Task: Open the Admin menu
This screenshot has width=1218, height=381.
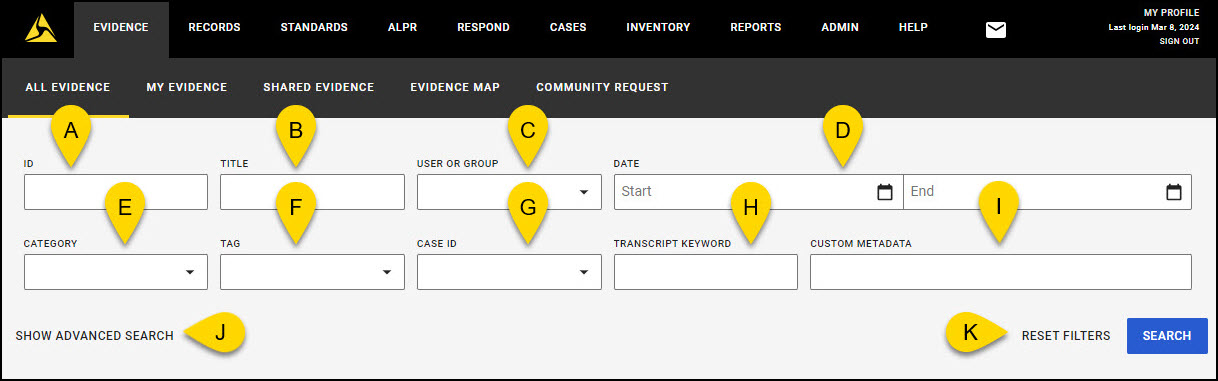Action: click(x=840, y=28)
